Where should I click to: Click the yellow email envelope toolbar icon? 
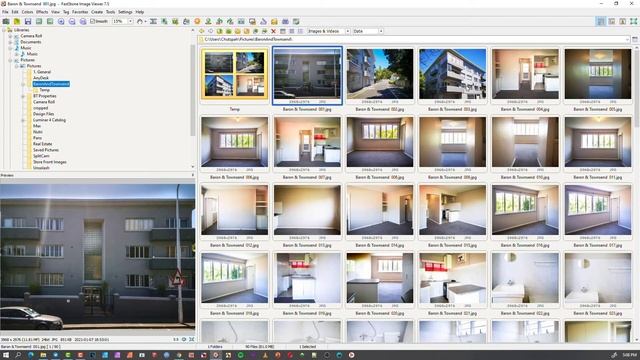[274, 21]
